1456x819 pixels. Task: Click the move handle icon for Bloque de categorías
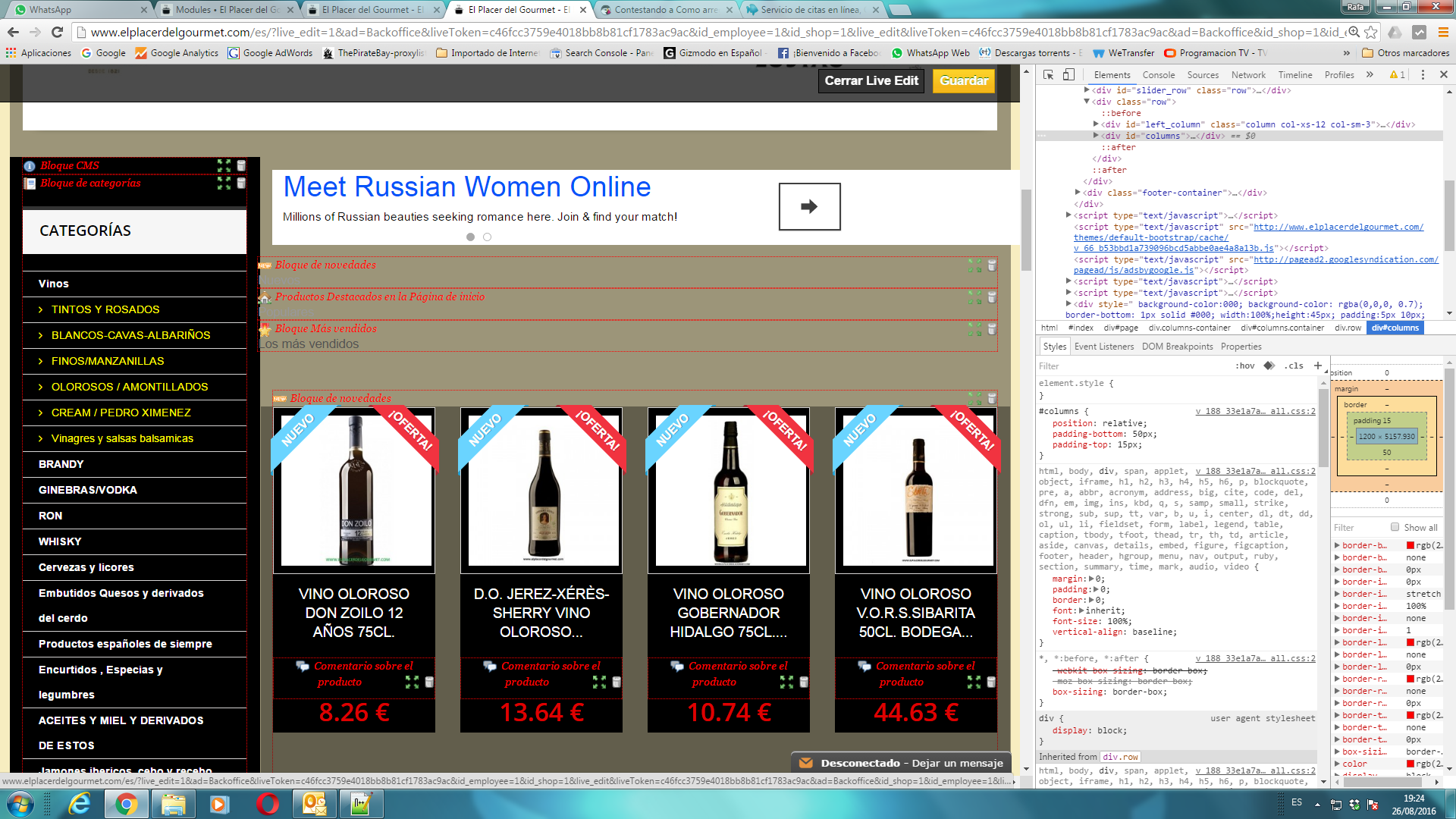224,183
